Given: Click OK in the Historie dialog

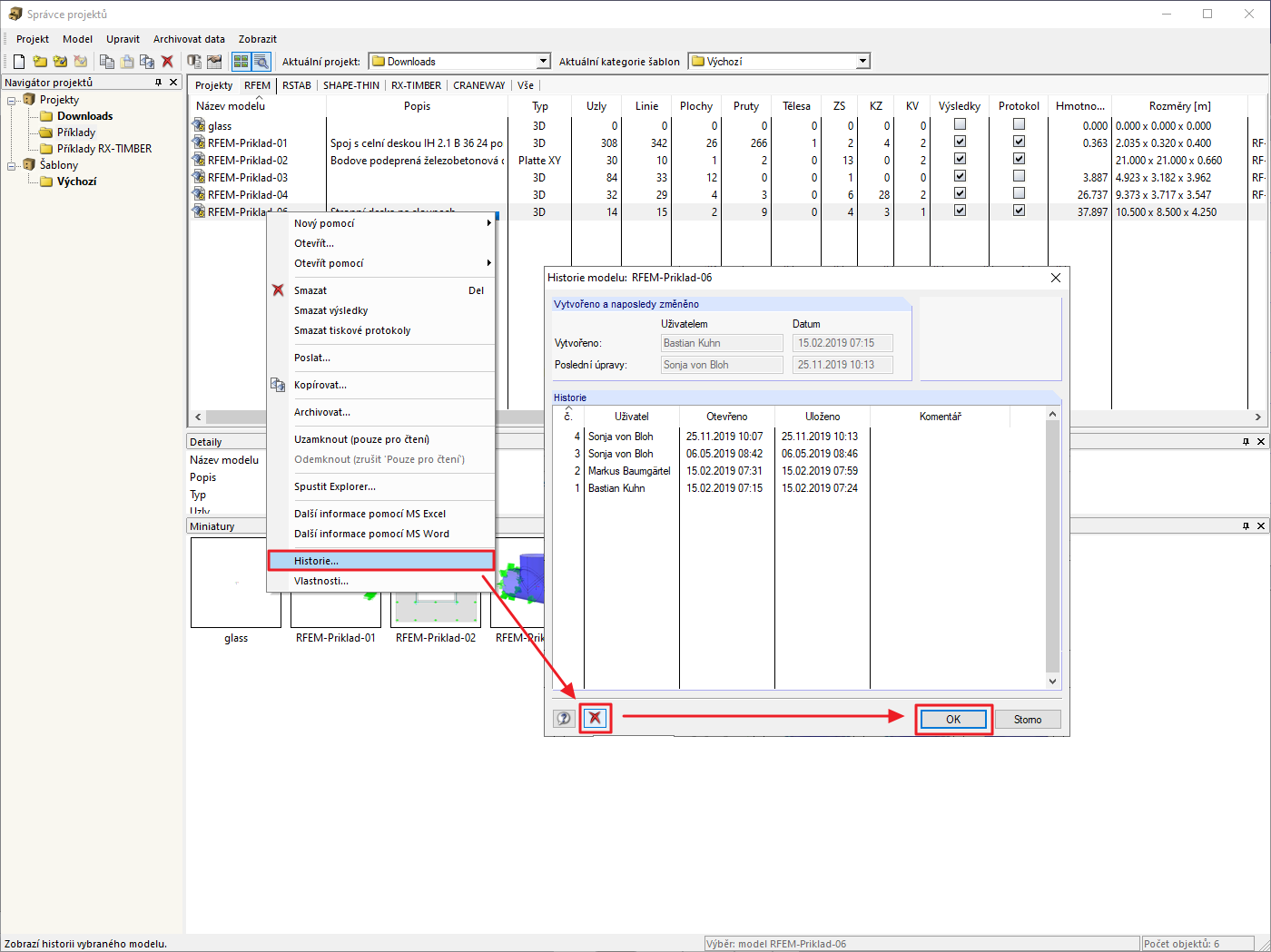Looking at the screenshot, I should pos(953,719).
